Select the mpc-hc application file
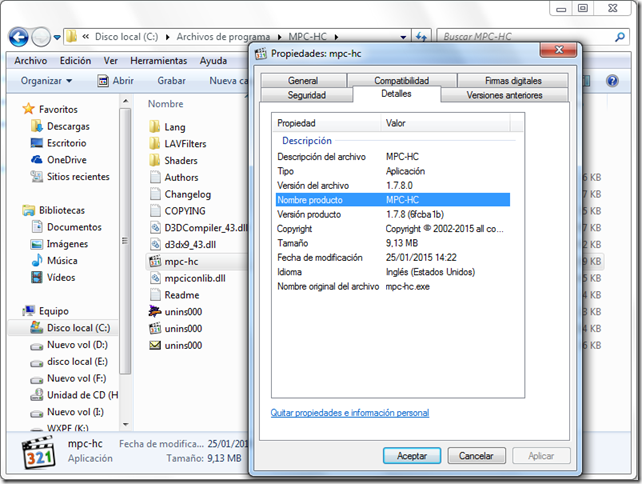Image resolution: width=642 pixels, height=484 pixels. 174,261
